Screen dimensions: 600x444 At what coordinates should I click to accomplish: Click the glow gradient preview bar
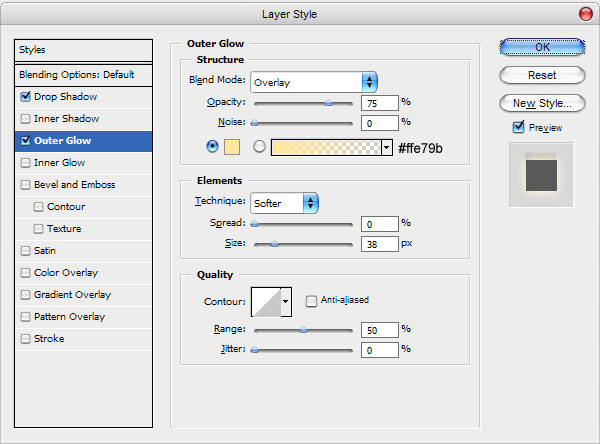click(326, 147)
